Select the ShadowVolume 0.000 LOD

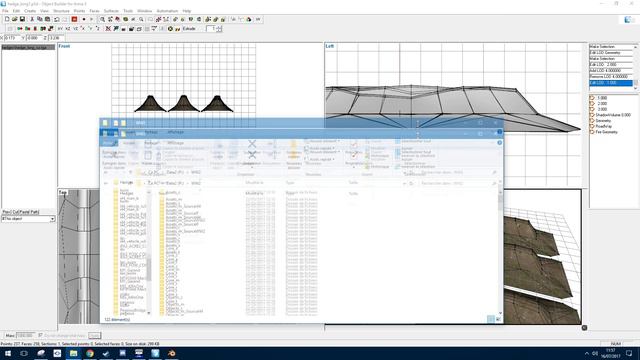613,115
